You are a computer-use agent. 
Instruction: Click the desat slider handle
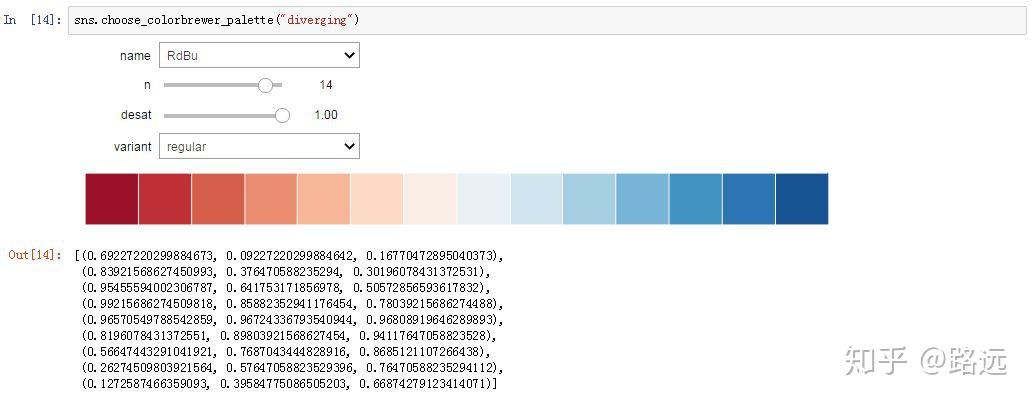click(282, 115)
